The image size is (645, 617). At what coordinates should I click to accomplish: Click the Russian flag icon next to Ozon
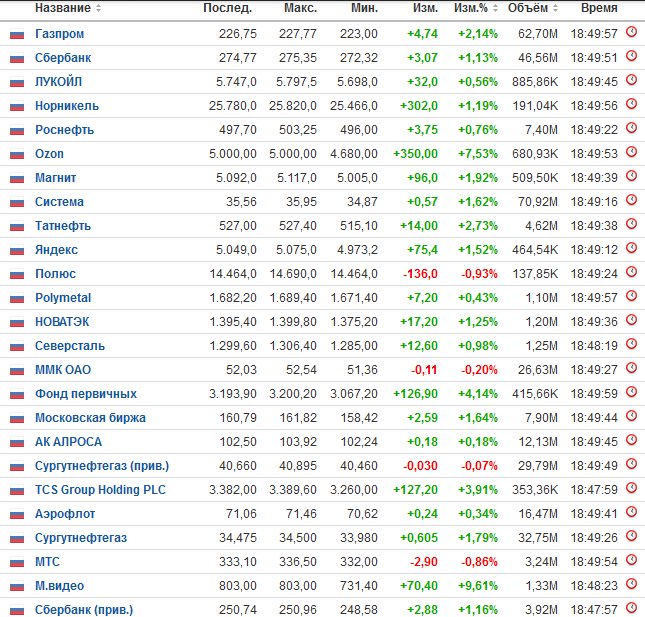tap(17, 155)
